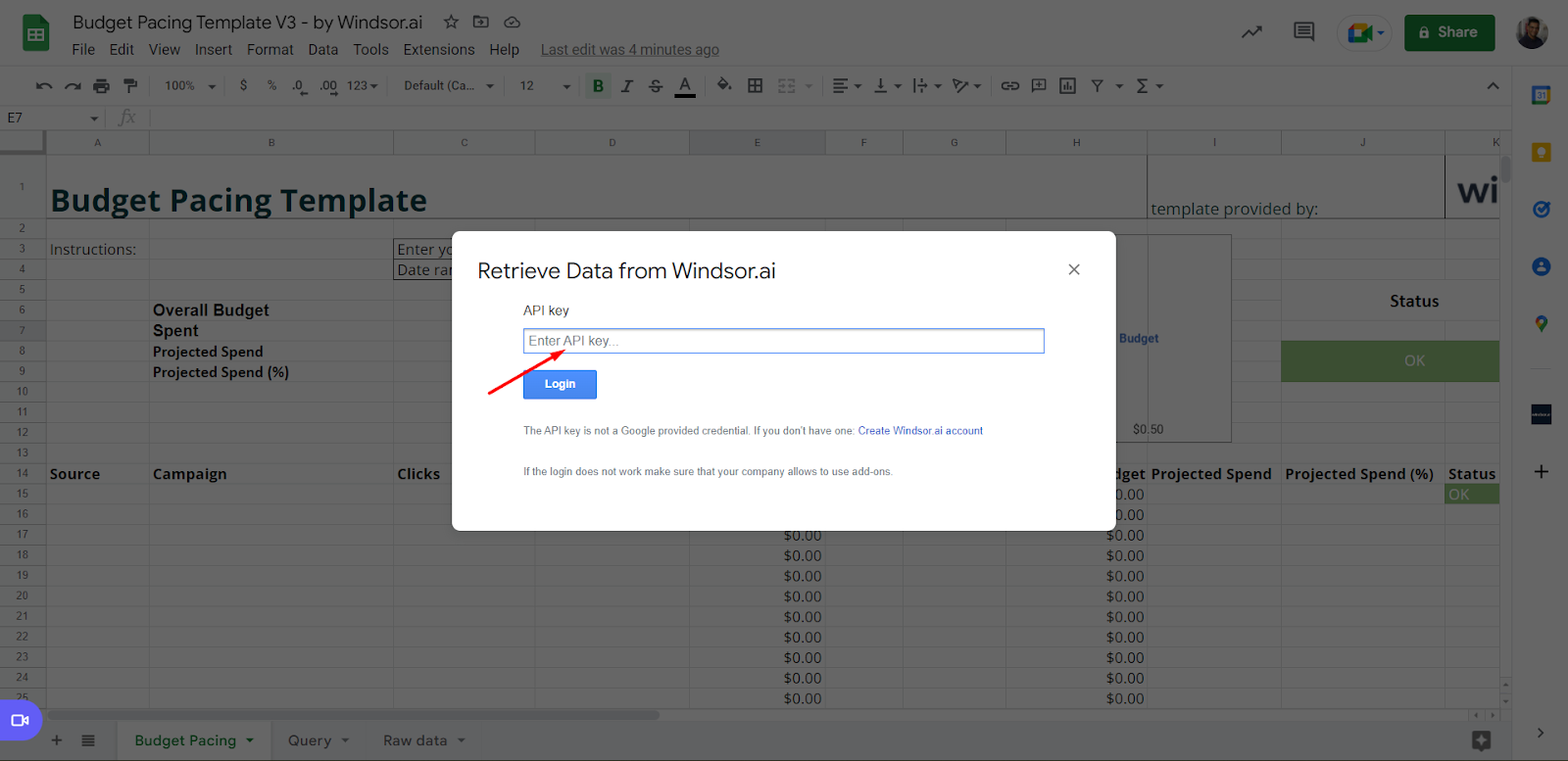The height and width of the screenshot is (761, 1568).
Task: Activate the paint format tool
Action: click(x=130, y=86)
